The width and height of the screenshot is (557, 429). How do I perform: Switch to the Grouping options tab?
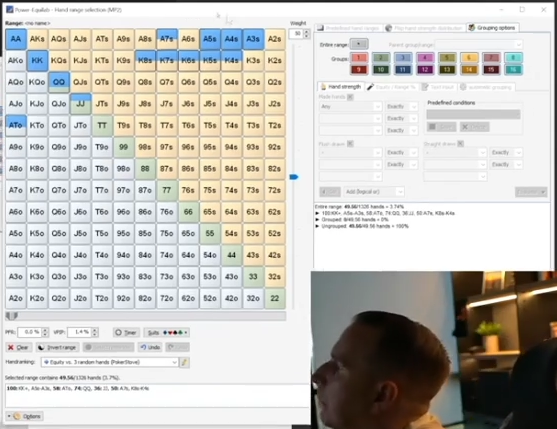pos(492,28)
